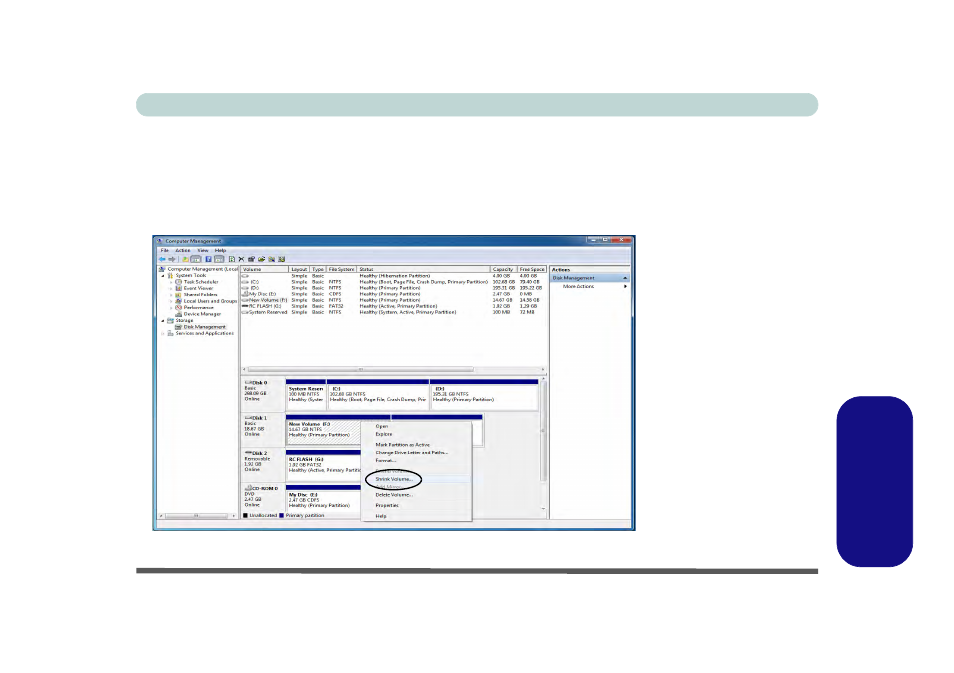Screen dimensions: 954x673
Task: Click the Back arrow toolbar icon
Action: pyautogui.click(x=162, y=259)
